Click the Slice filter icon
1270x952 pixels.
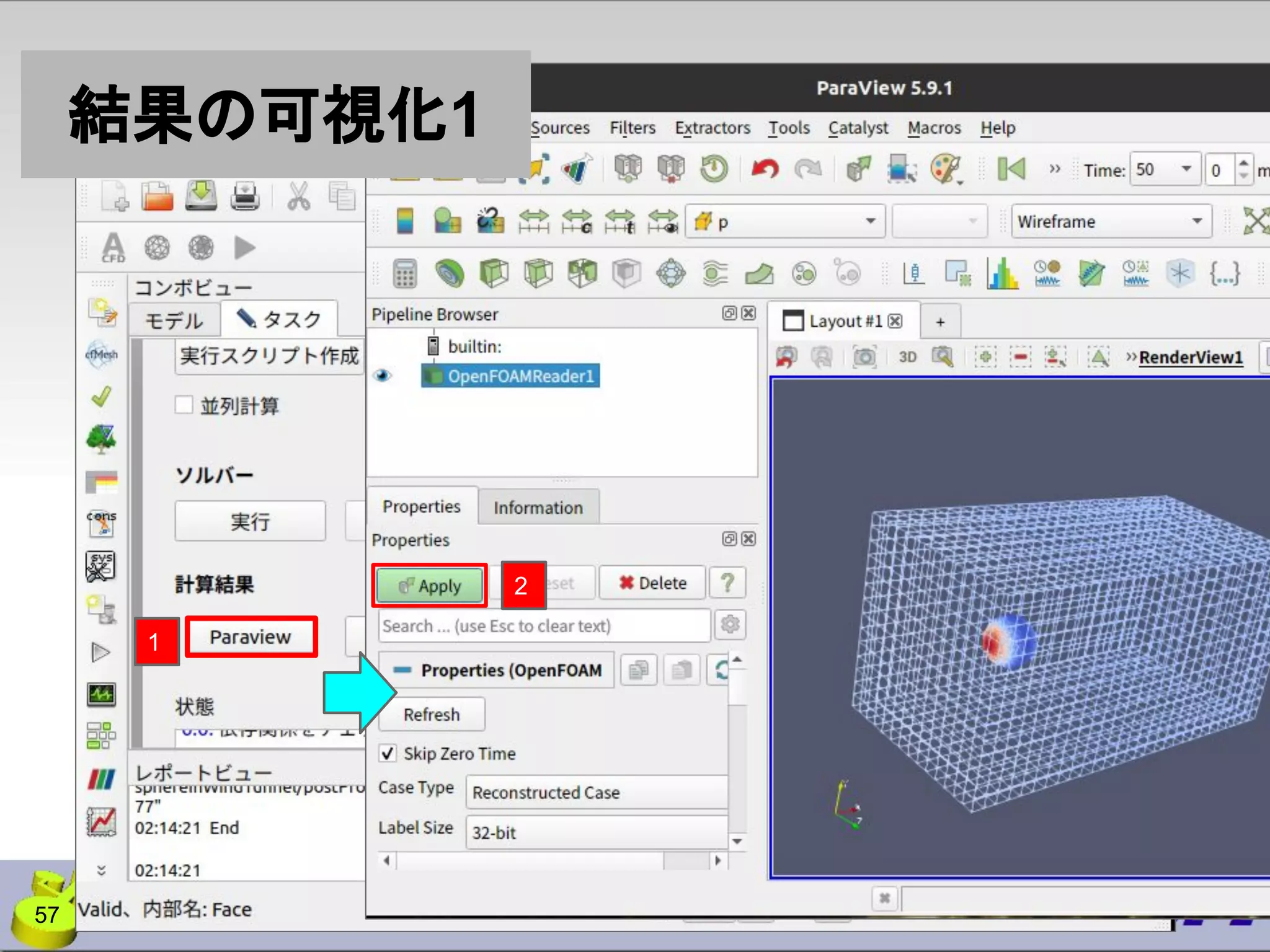click(538, 273)
